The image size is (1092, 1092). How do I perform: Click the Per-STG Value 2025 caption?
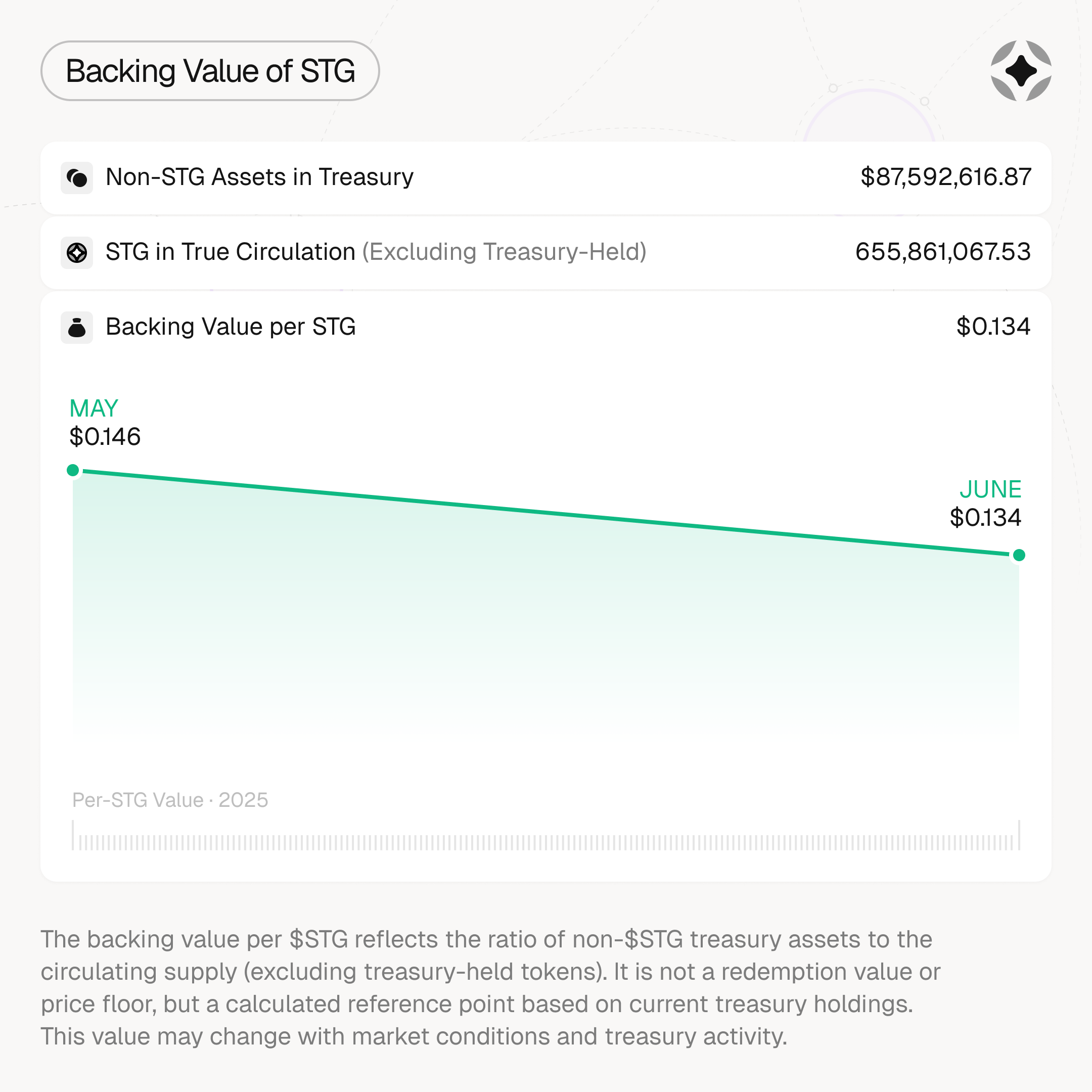[x=170, y=800]
